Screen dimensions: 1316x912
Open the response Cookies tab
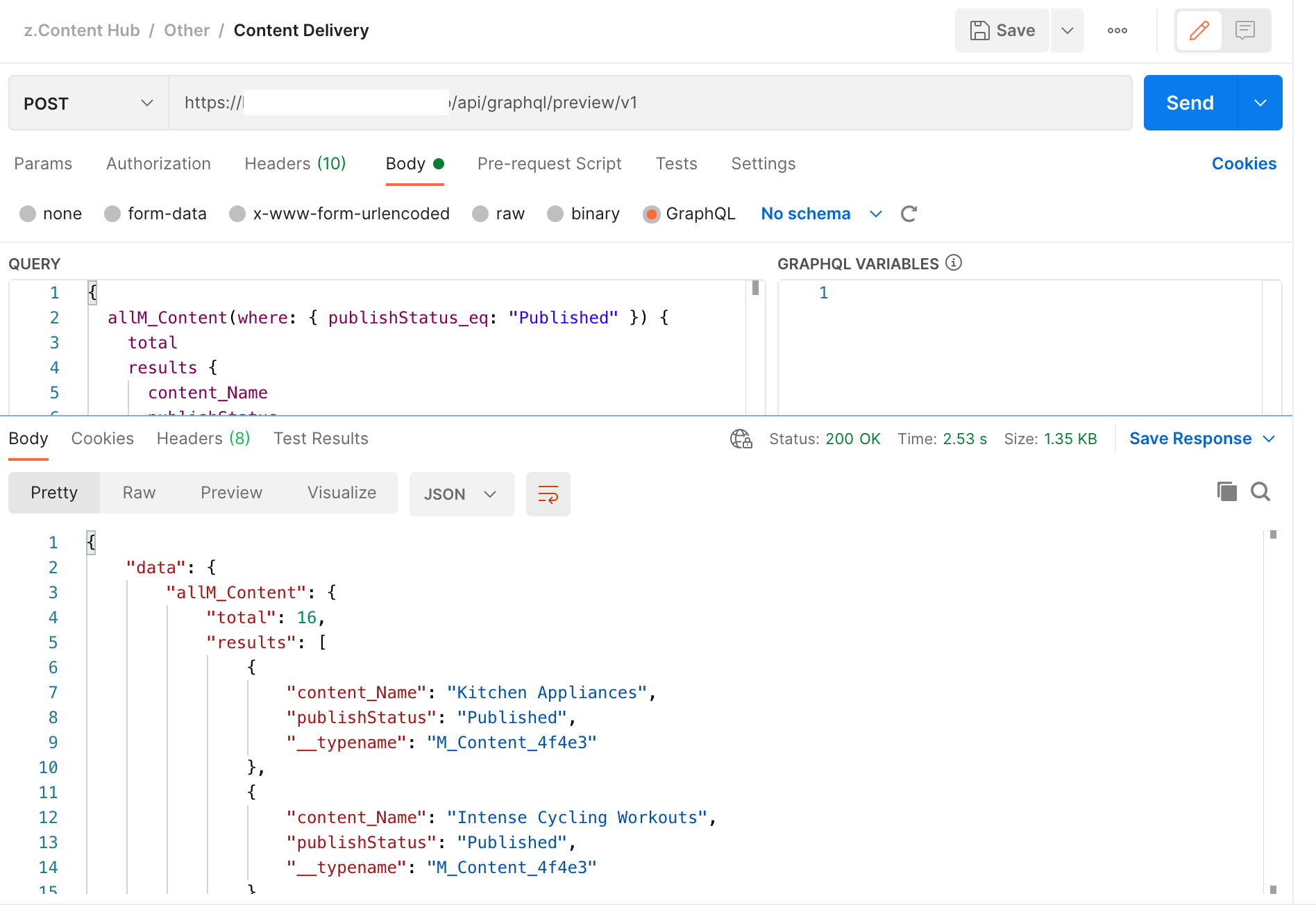click(x=103, y=439)
